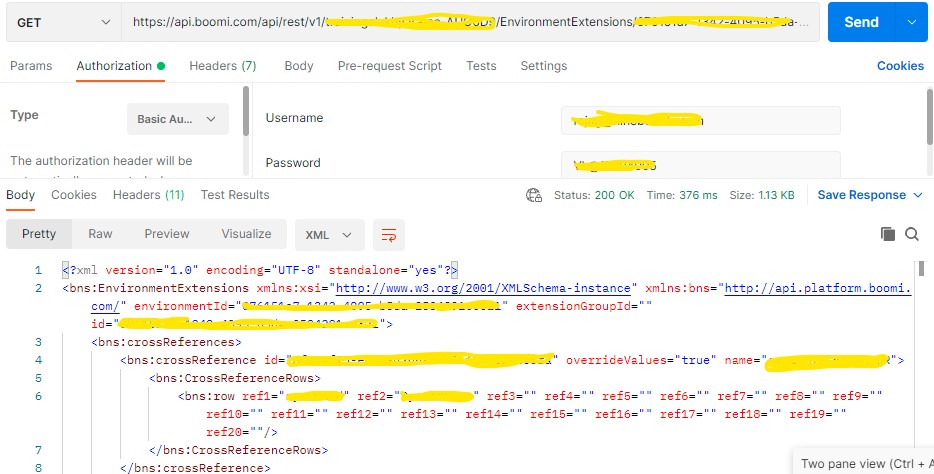Open the Headers (7) request tab

click(223, 66)
